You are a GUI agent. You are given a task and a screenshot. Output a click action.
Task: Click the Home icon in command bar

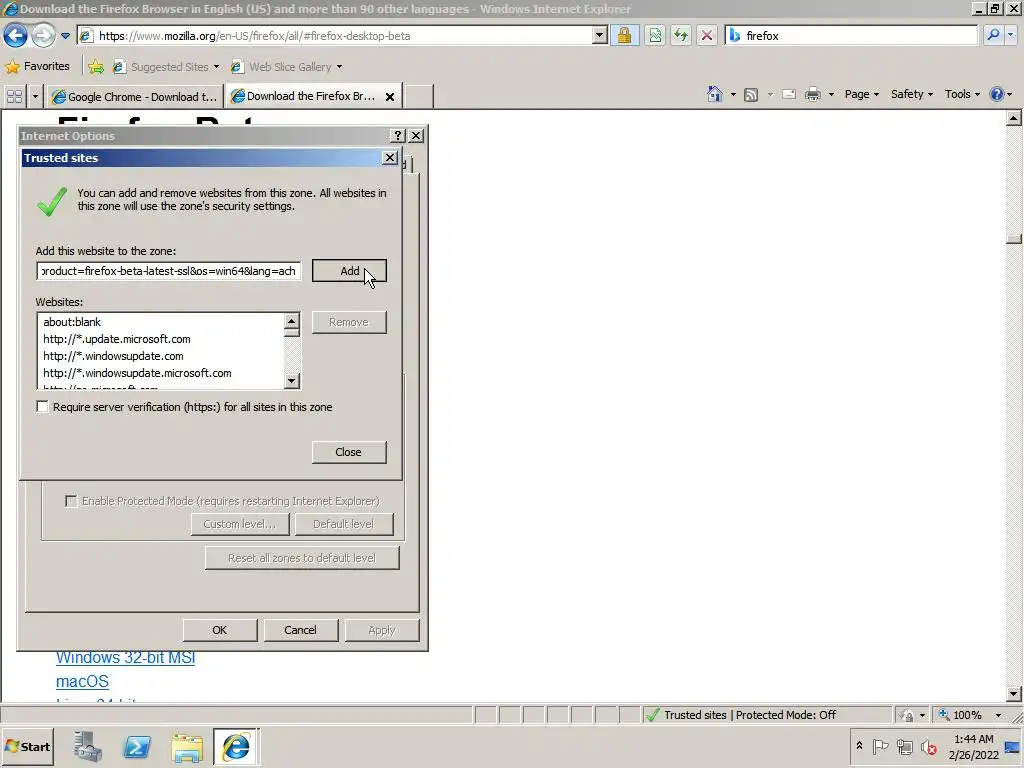point(714,95)
